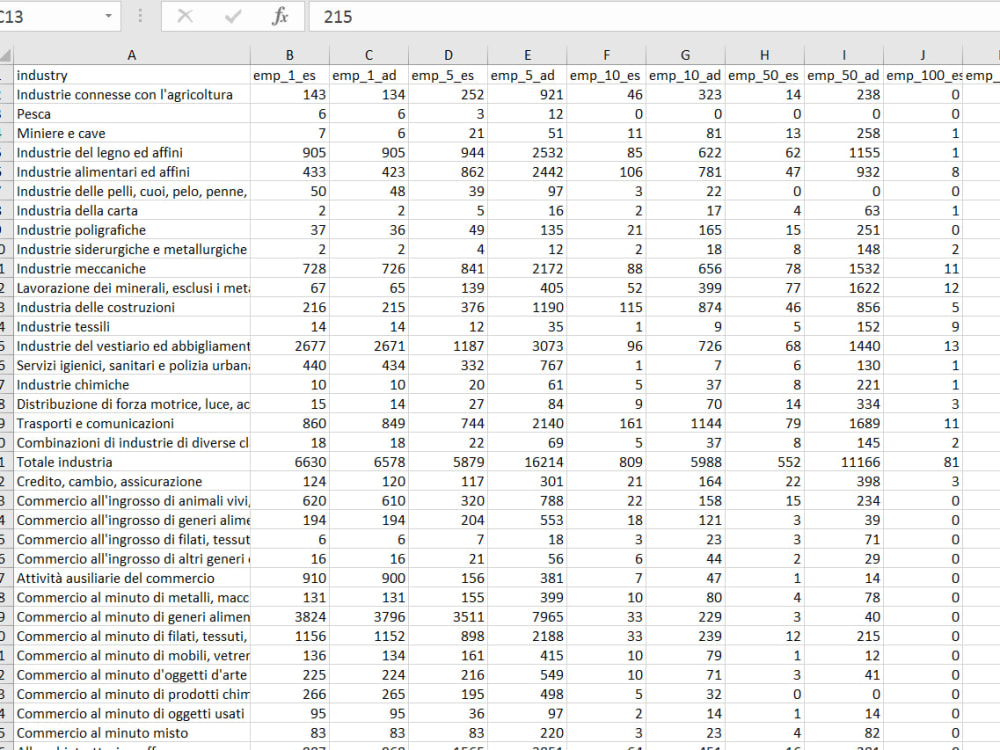Click the 'emp_50_es' header cell

point(764,75)
